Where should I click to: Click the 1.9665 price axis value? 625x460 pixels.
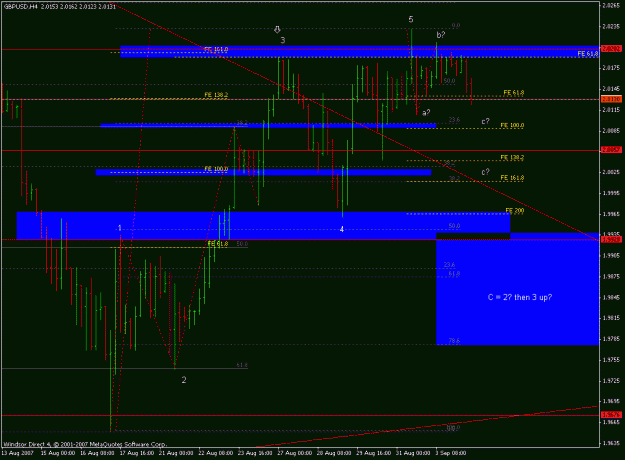click(611, 422)
